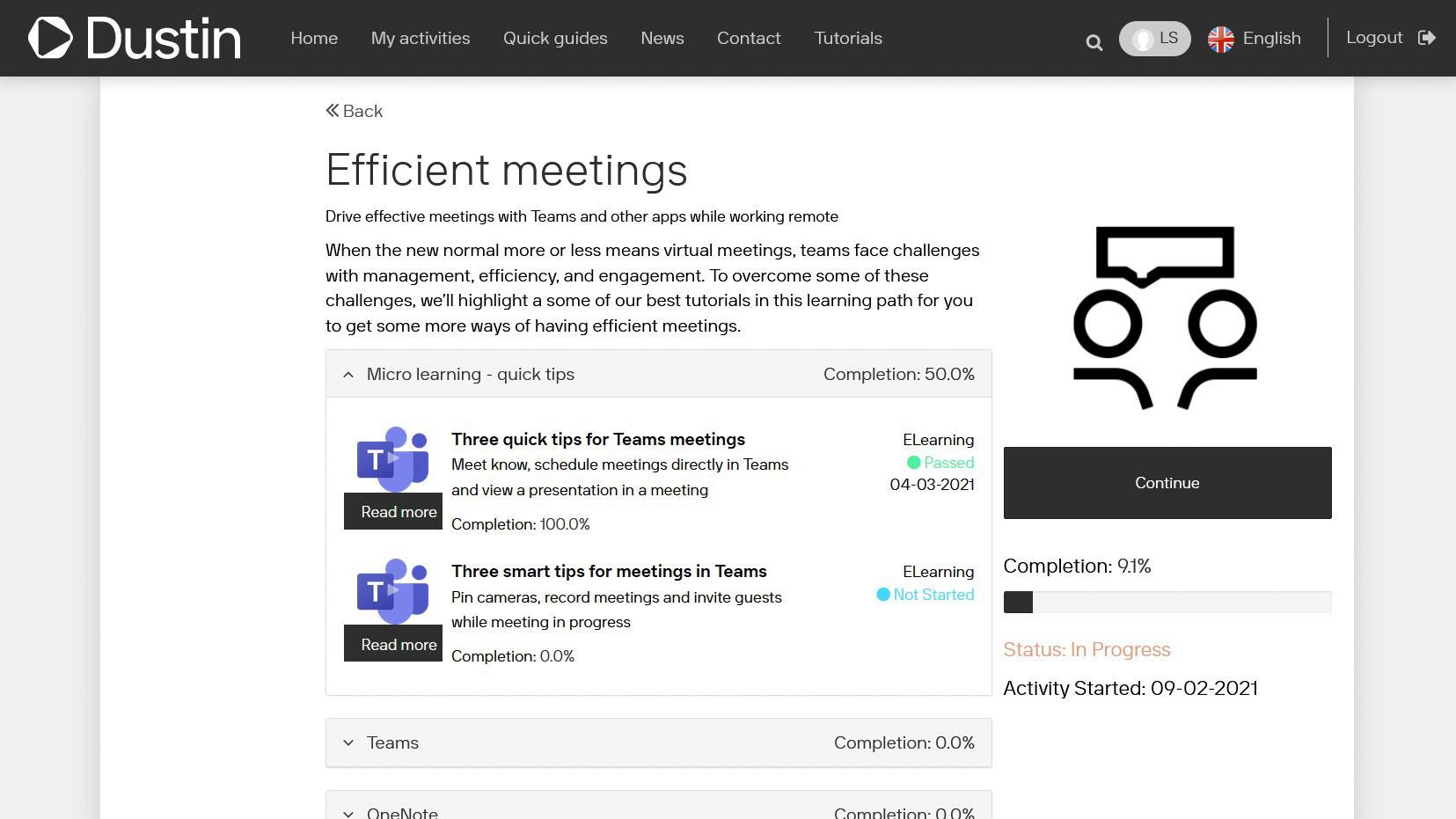Click the Passed status label

(948, 463)
